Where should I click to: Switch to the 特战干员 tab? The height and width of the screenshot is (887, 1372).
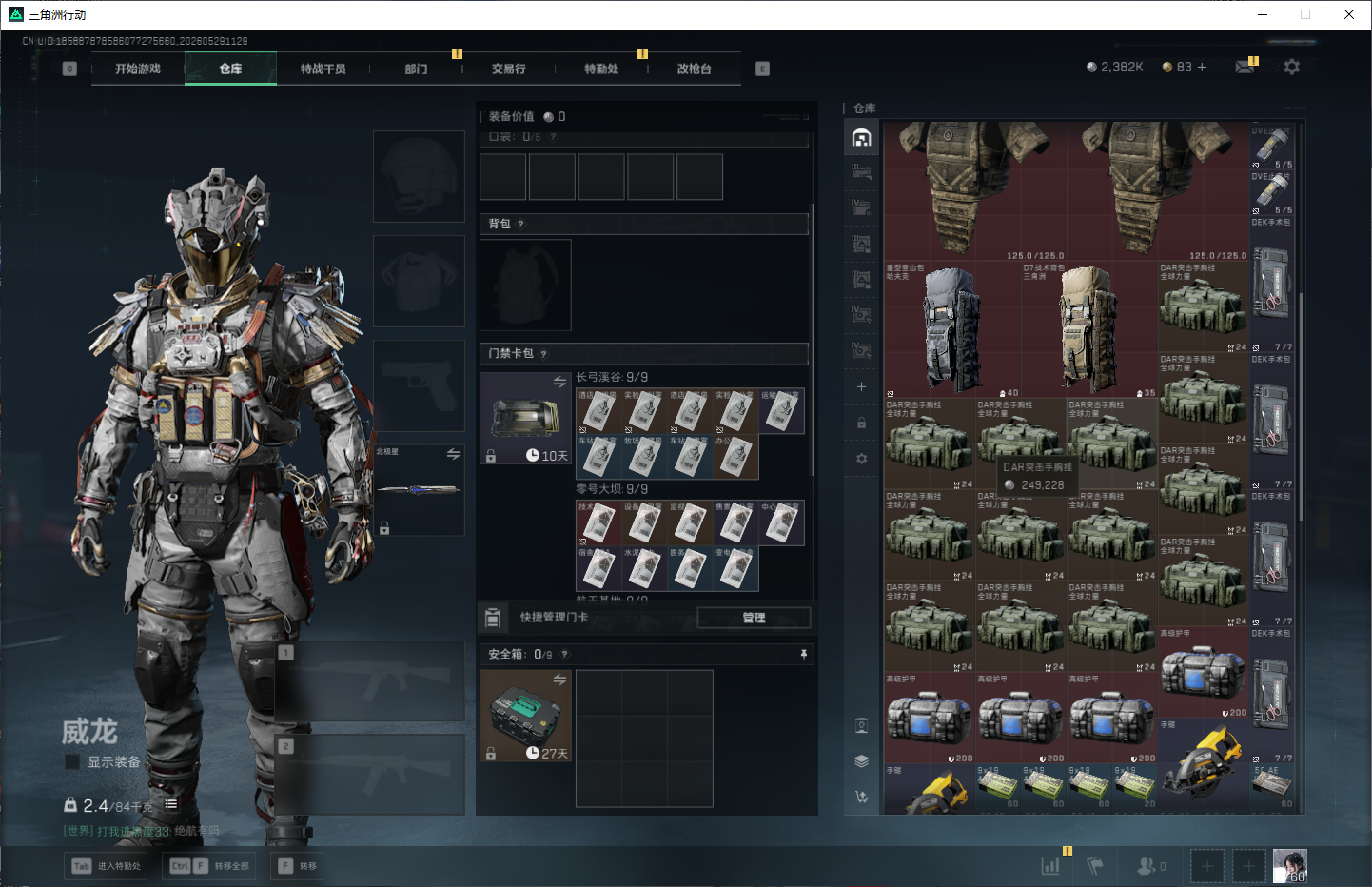point(323,69)
